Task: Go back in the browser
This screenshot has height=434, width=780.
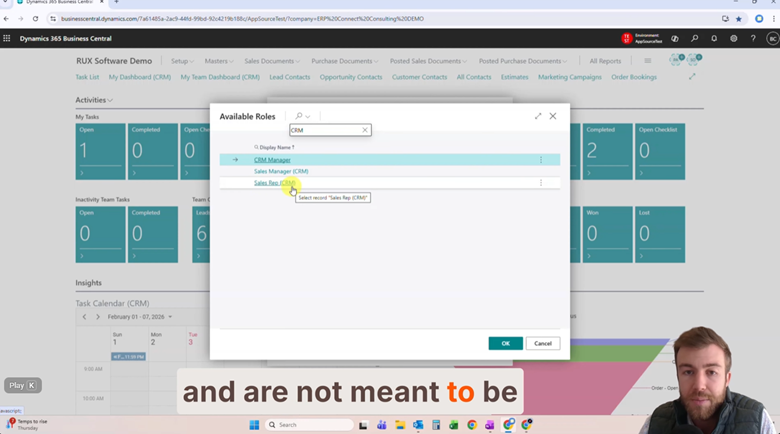Action: pyautogui.click(x=6, y=18)
